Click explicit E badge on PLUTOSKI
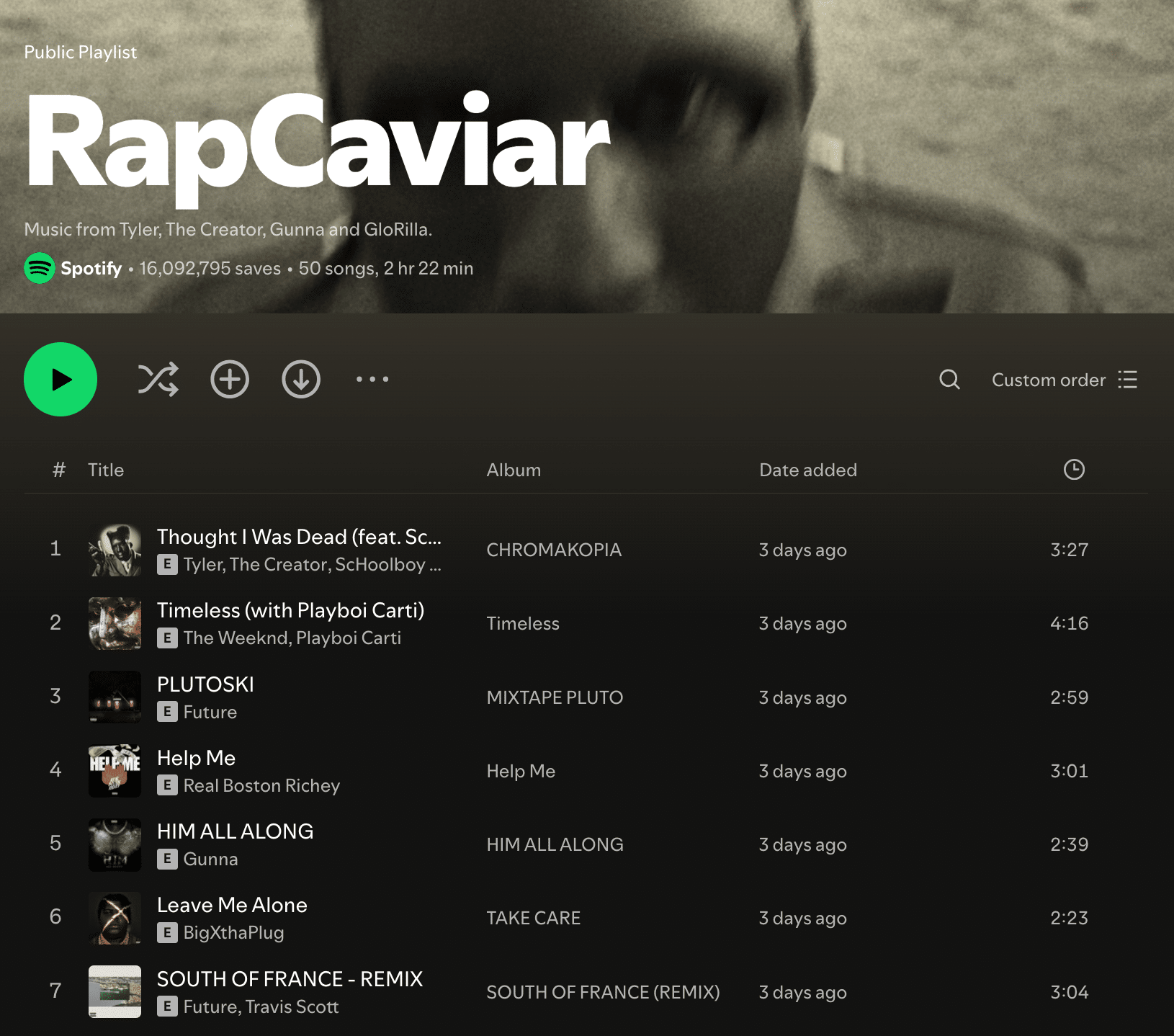The height and width of the screenshot is (1036, 1174). click(x=167, y=712)
